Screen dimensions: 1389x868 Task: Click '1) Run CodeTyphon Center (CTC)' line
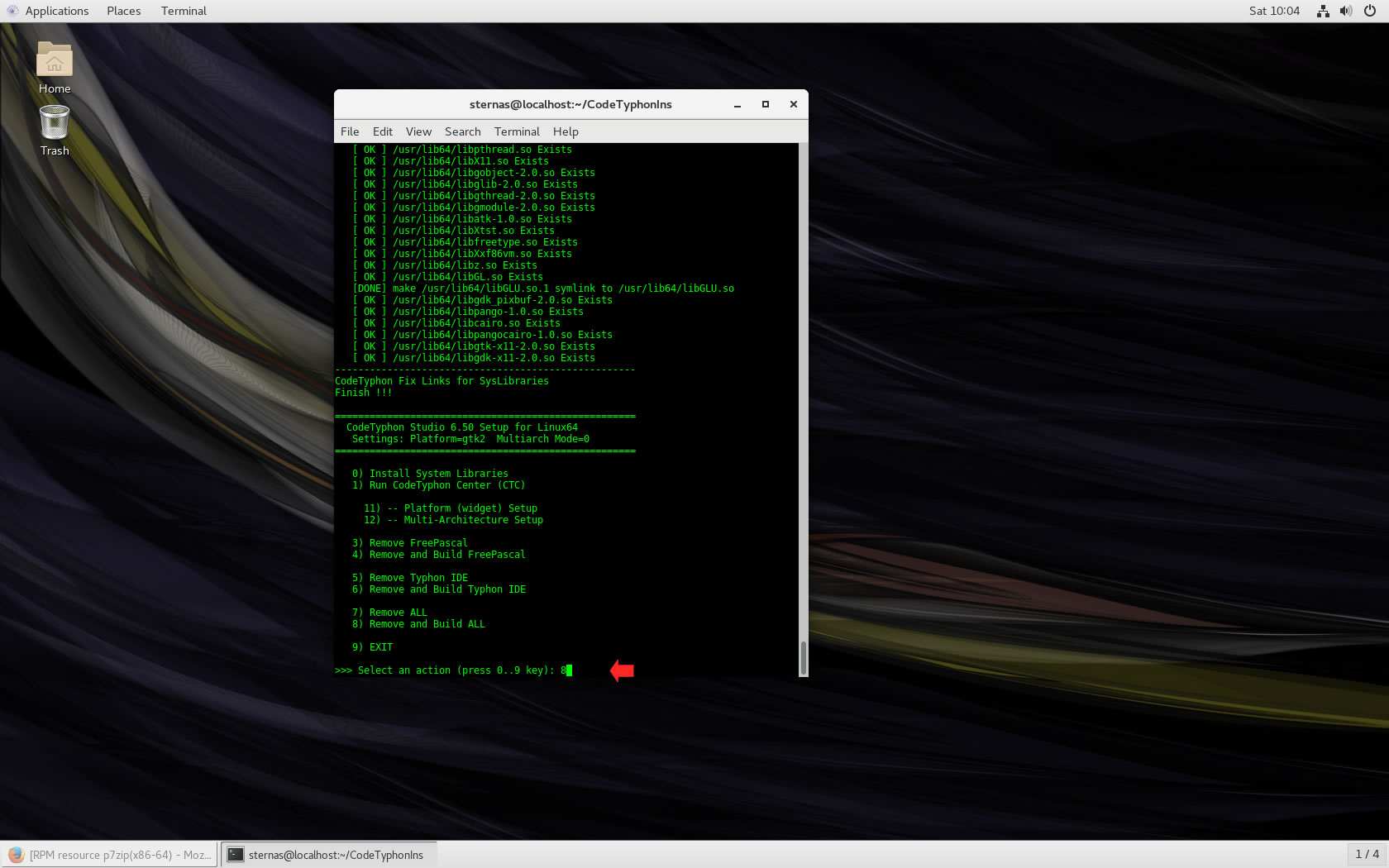[x=438, y=485]
